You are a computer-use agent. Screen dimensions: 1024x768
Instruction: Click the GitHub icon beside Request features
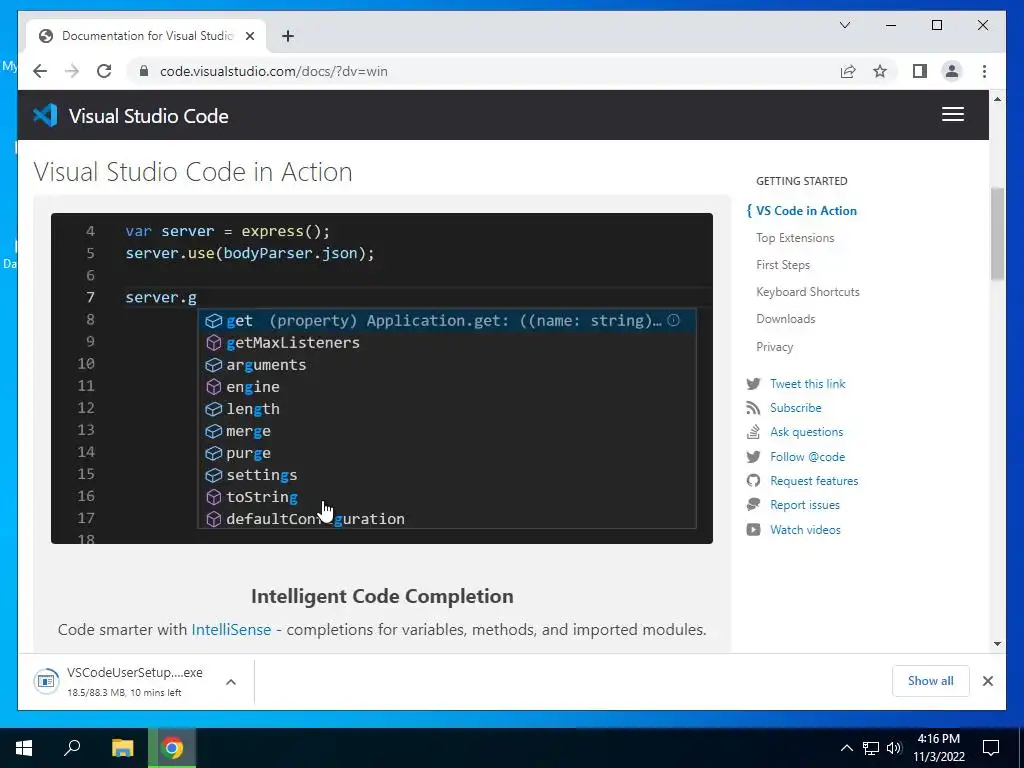point(754,481)
